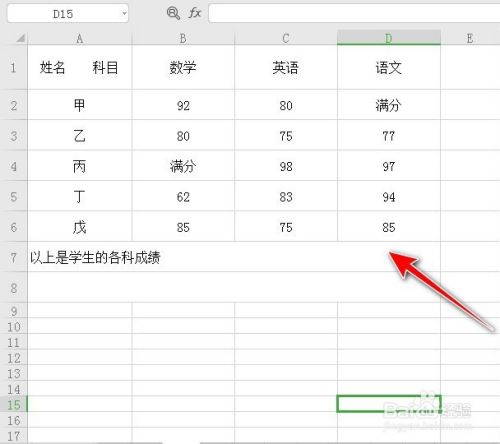Click cell containing 姓名 科目
This screenshot has width=500, height=444.
click(x=80, y=67)
